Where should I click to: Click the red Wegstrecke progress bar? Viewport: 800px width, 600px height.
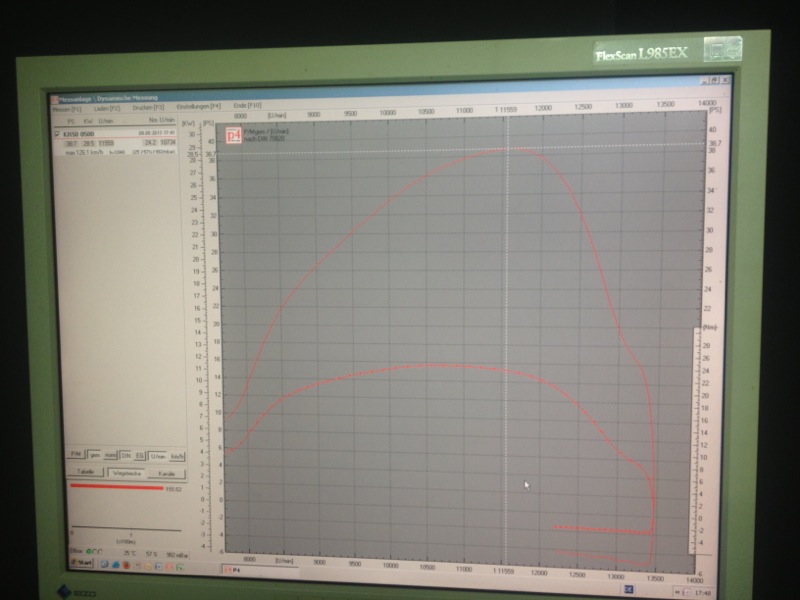116,487
